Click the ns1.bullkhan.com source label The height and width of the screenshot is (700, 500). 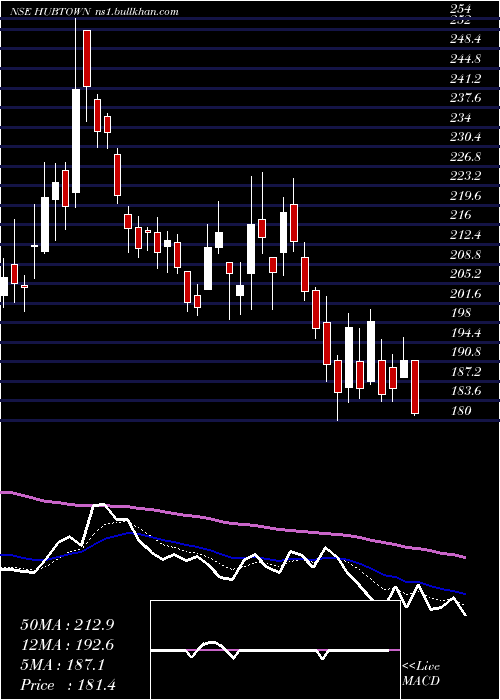click(137, 12)
